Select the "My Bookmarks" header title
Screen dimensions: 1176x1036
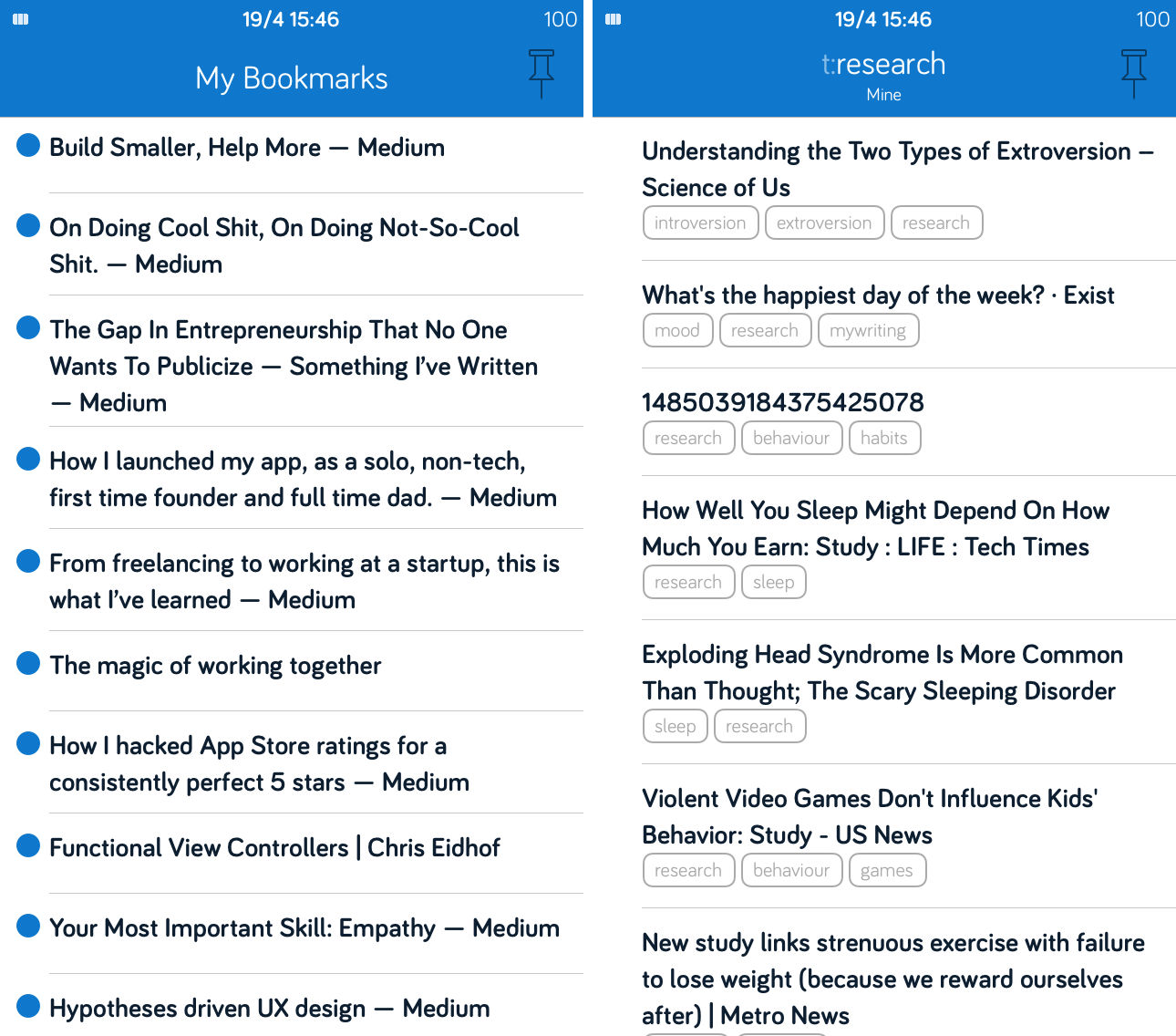[x=291, y=78]
